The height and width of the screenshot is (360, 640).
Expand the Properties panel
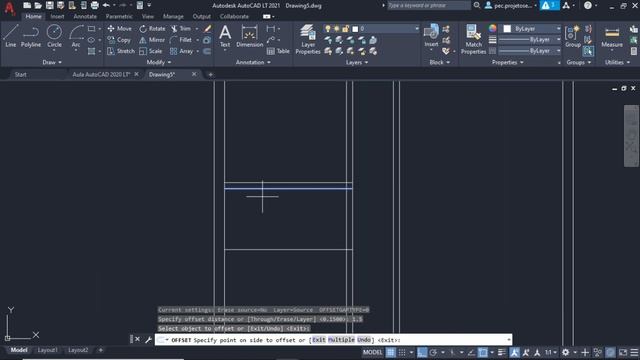click(x=507, y=62)
